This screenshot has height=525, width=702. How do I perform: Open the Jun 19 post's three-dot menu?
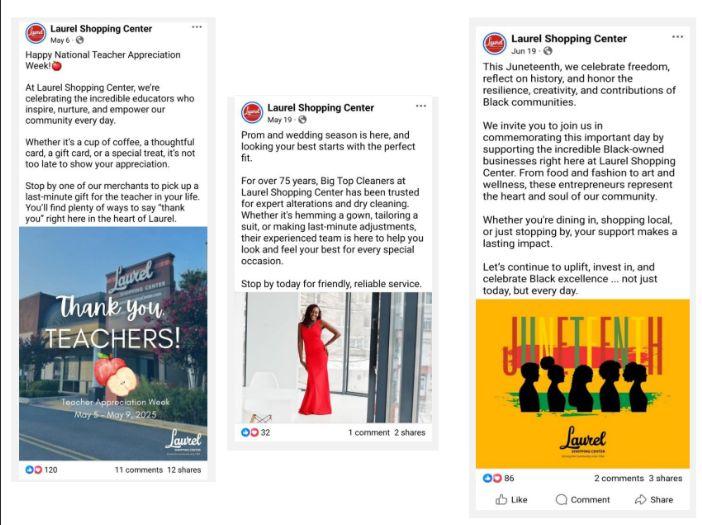(x=677, y=37)
